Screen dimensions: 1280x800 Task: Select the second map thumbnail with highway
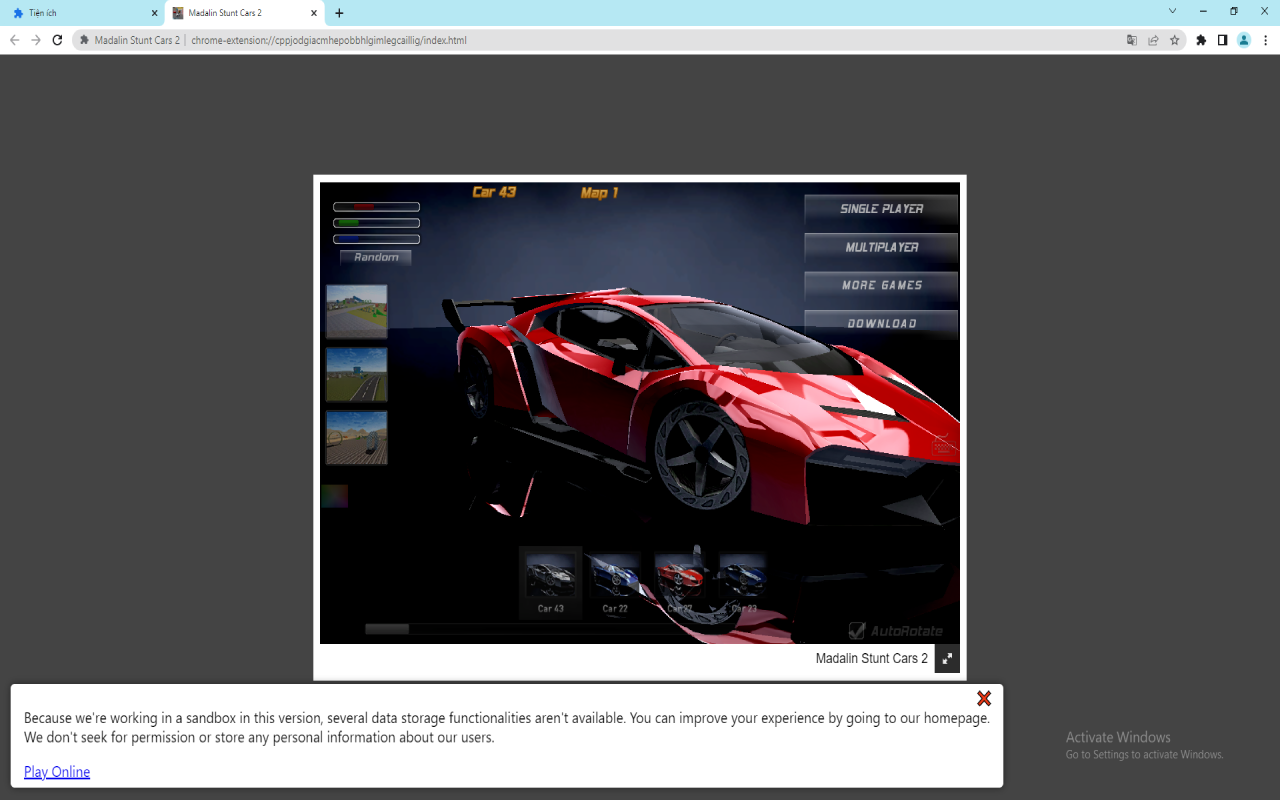356,374
